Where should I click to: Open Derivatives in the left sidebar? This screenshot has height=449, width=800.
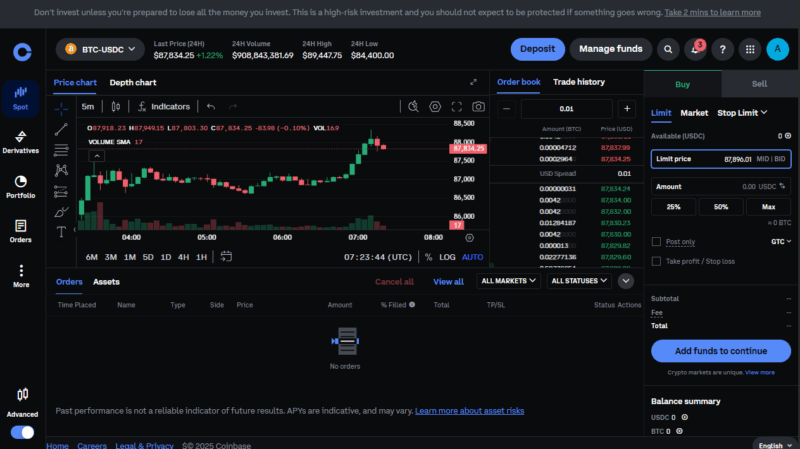pos(21,142)
